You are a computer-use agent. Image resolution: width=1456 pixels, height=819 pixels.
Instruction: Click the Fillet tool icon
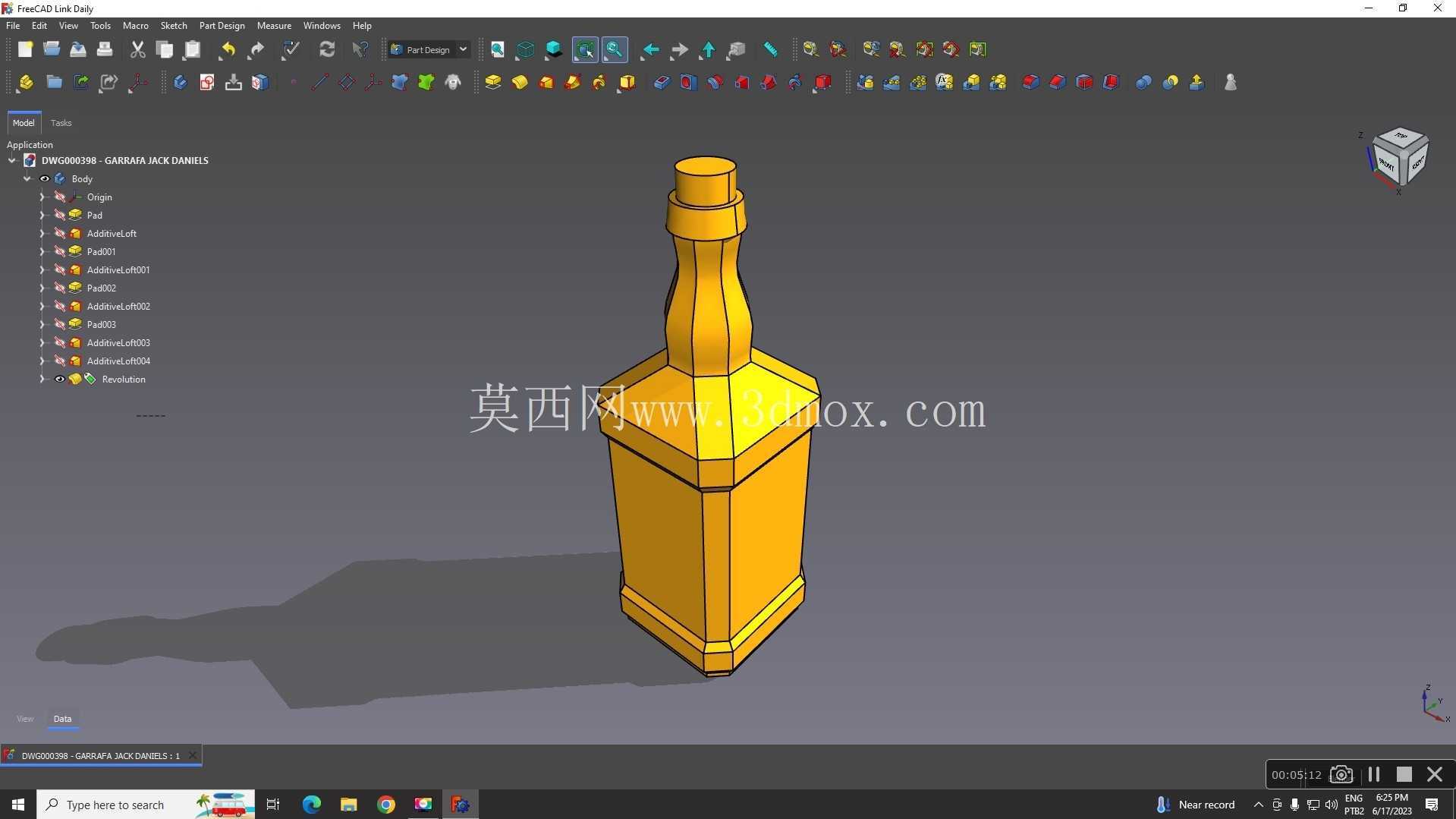(x=1030, y=83)
